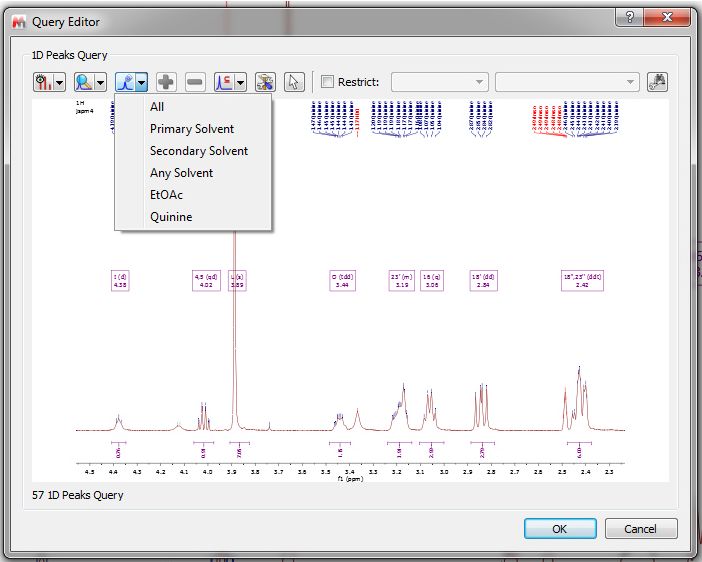Image resolution: width=702 pixels, height=562 pixels.
Task: Choose "All" from the compound menu
Action: 157,107
